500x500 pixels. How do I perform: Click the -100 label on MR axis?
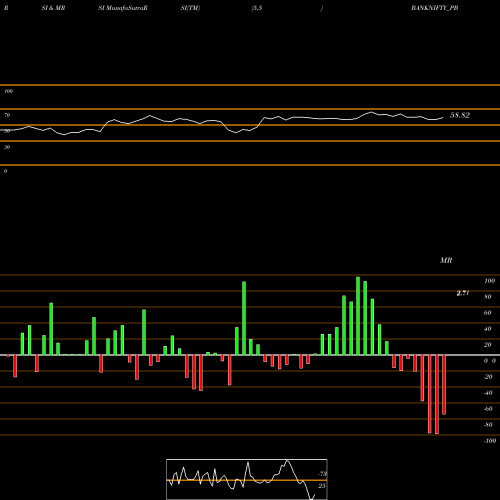click(x=490, y=441)
